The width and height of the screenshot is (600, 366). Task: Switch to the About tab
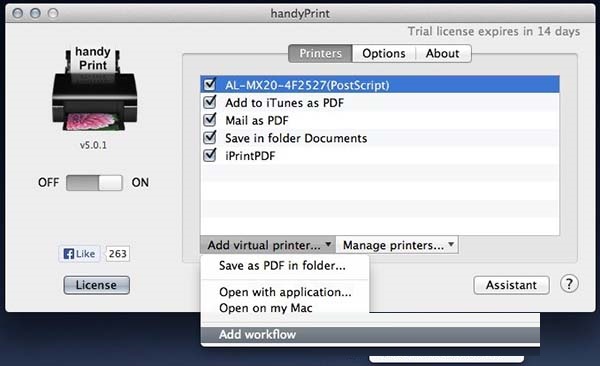pos(443,53)
